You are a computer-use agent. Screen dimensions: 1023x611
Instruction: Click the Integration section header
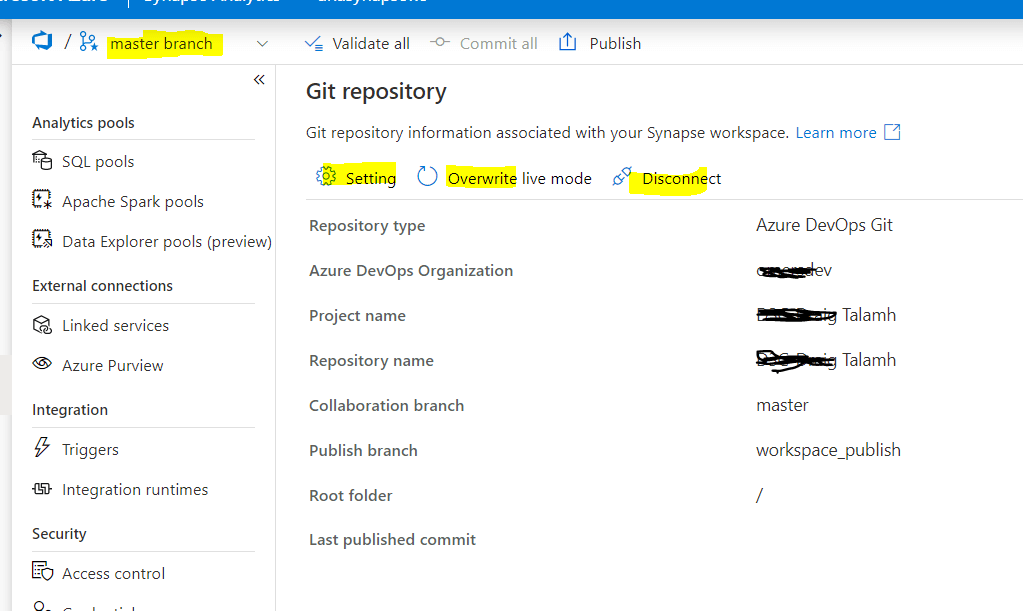(x=70, y=410)
